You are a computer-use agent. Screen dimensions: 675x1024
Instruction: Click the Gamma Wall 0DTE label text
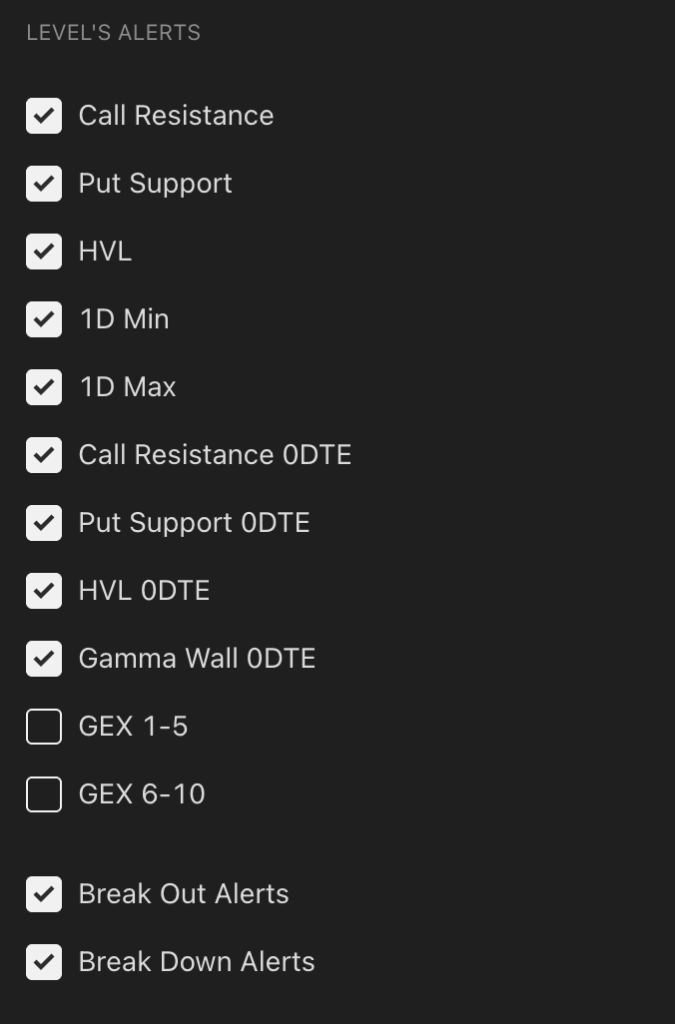196,658
